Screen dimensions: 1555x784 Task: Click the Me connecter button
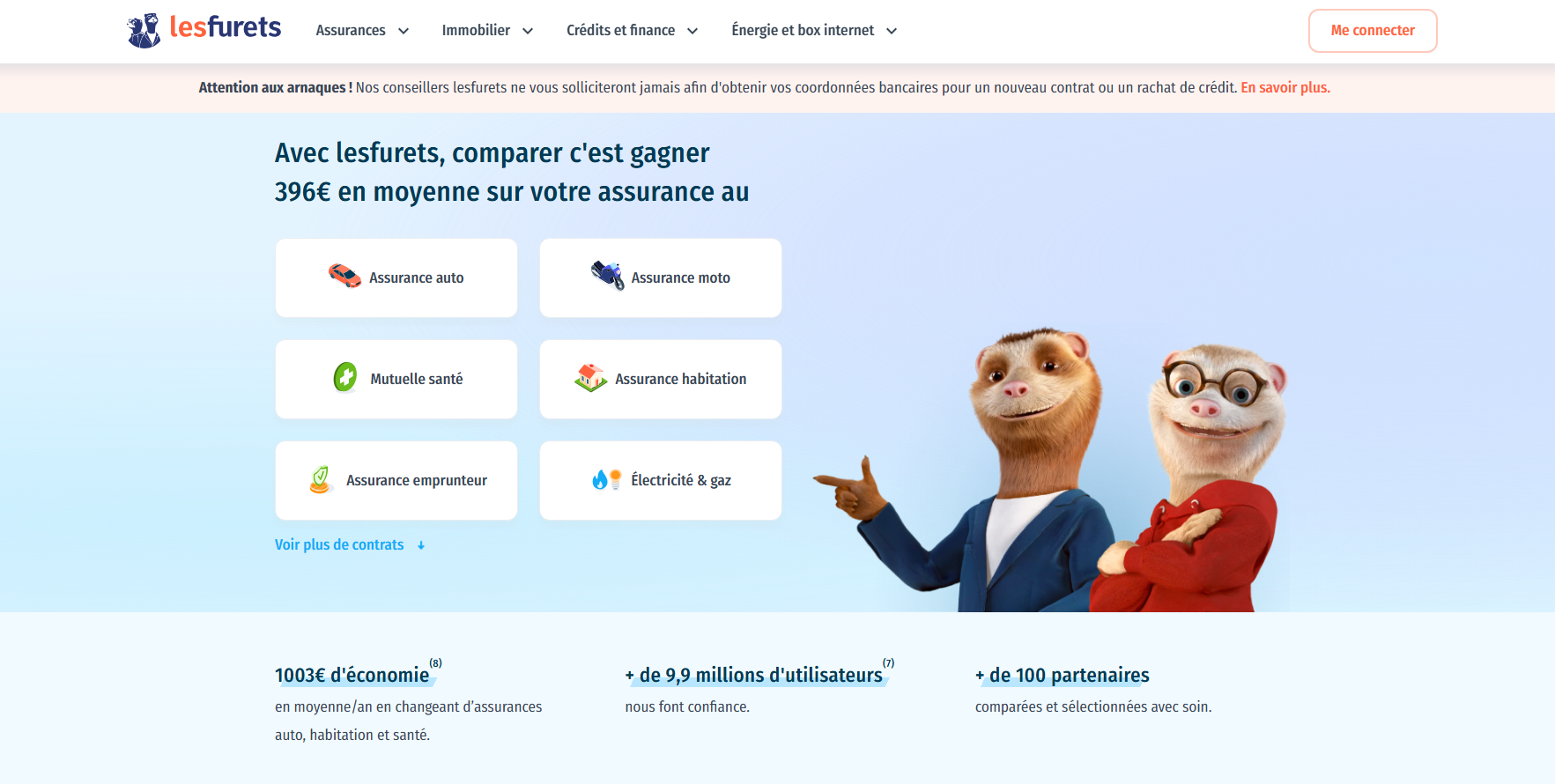click(x=1373, y=31)
